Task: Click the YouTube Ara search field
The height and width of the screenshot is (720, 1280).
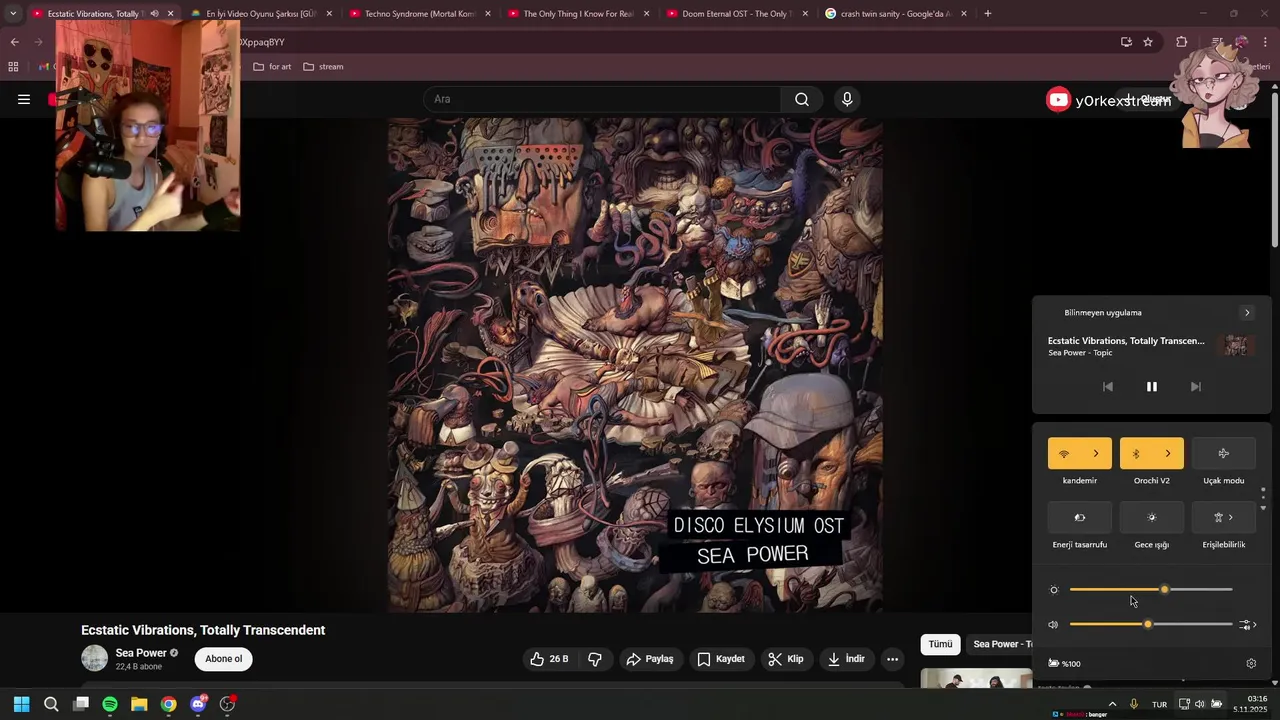Action: (x=602, y=99)
